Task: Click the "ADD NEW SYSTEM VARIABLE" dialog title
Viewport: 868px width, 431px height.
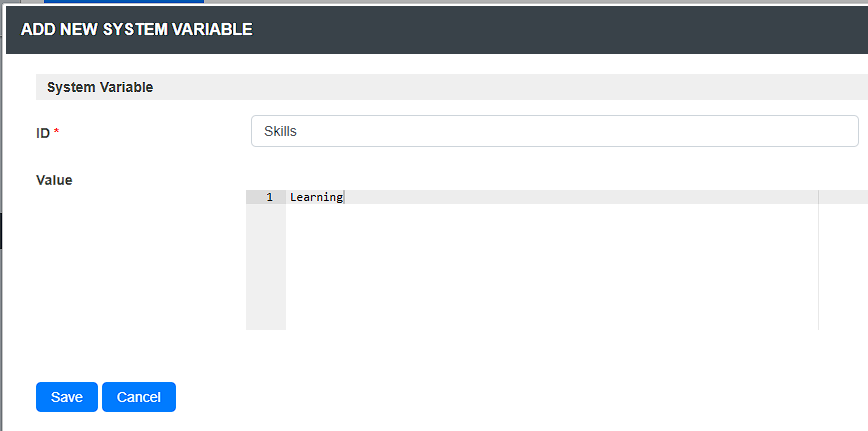Action: (136, 29)
